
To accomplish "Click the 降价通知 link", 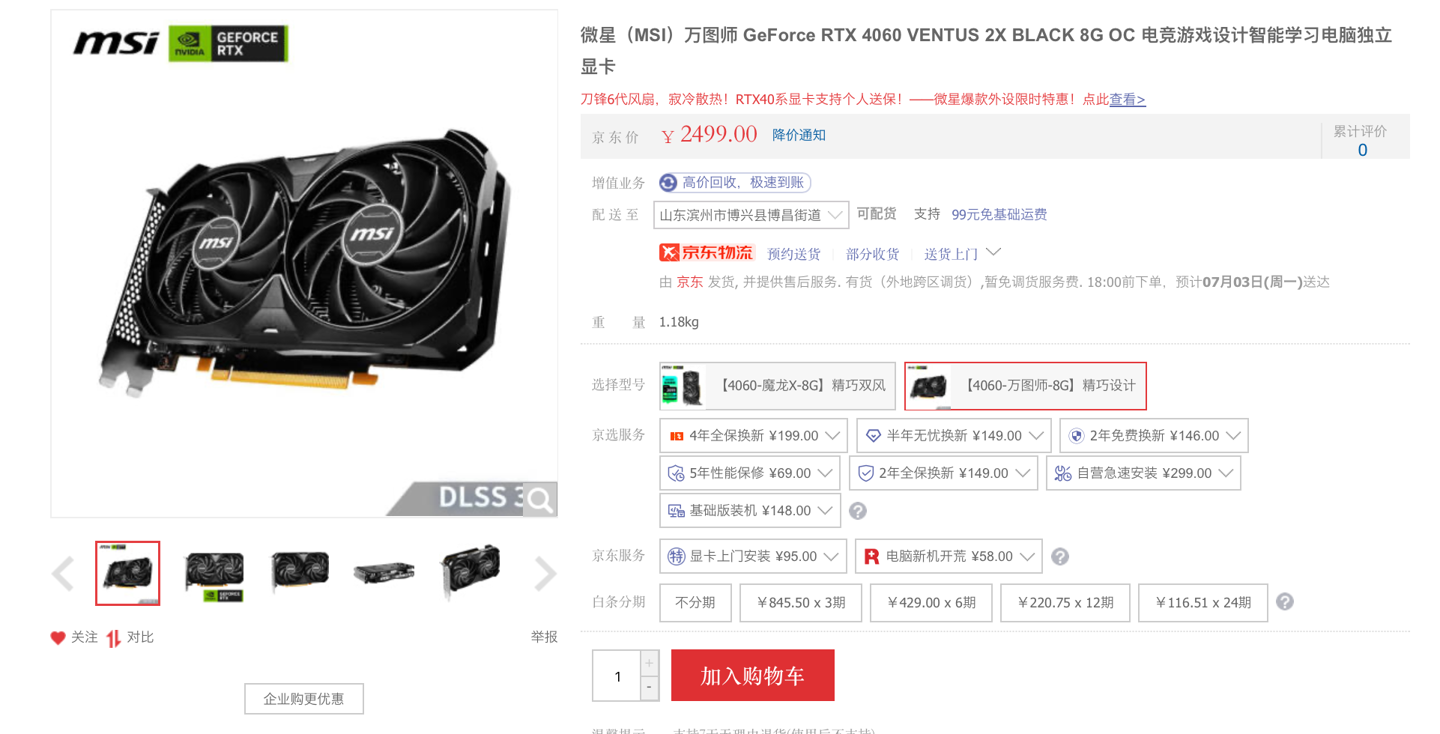I will point(799,135).
